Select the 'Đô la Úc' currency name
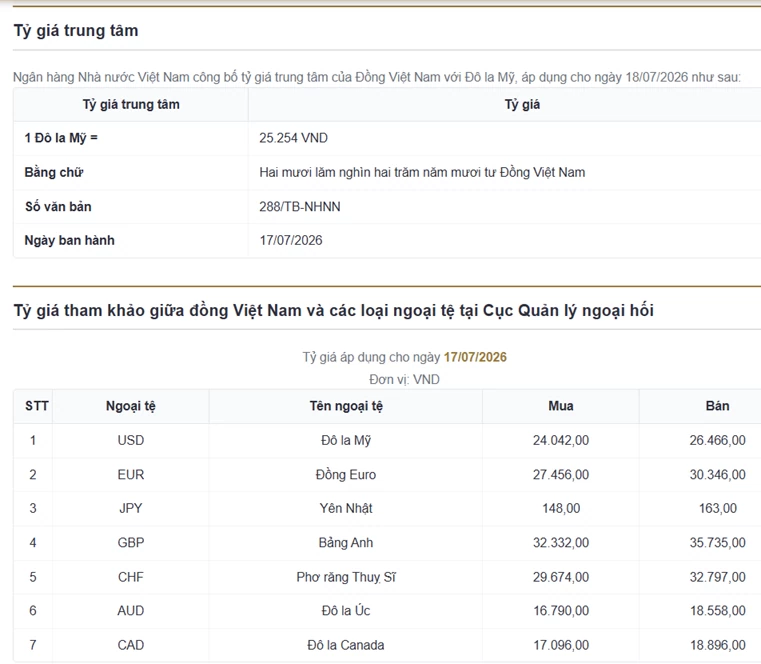 click(346, 611)
